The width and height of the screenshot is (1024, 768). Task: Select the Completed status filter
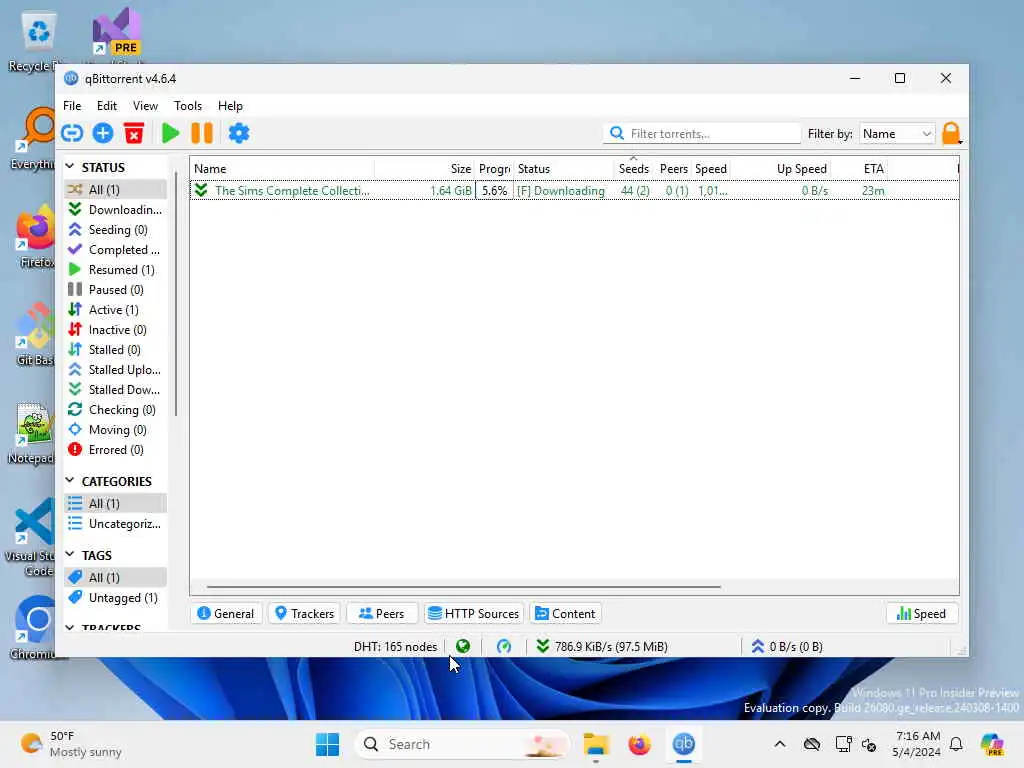116,250
